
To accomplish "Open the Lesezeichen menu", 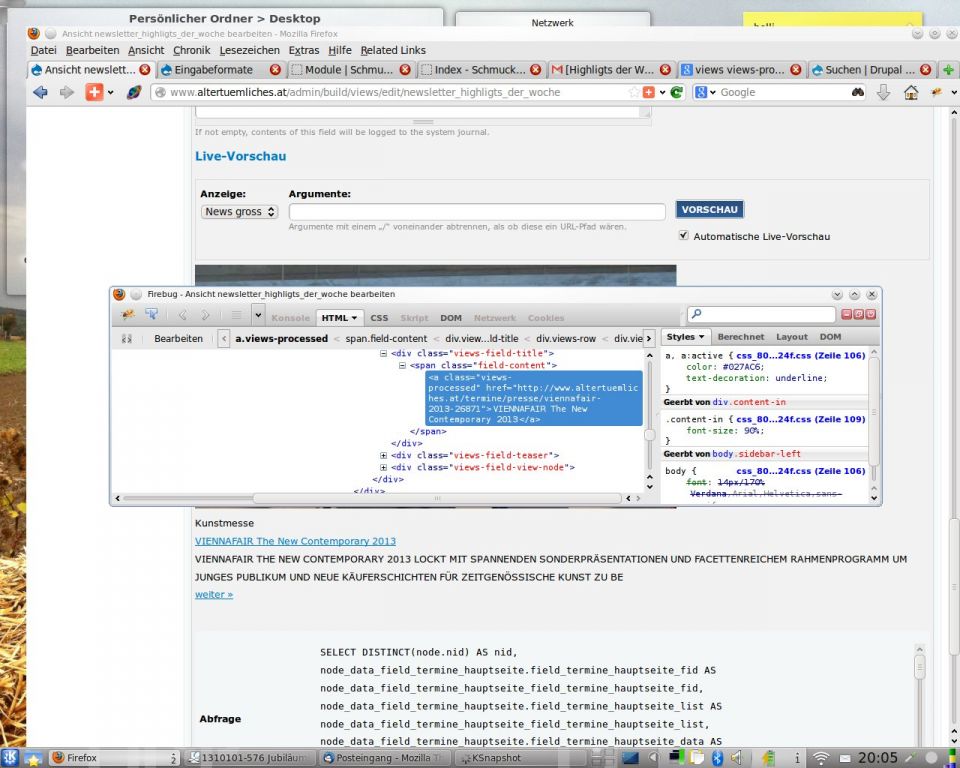I will pos(249,50).
